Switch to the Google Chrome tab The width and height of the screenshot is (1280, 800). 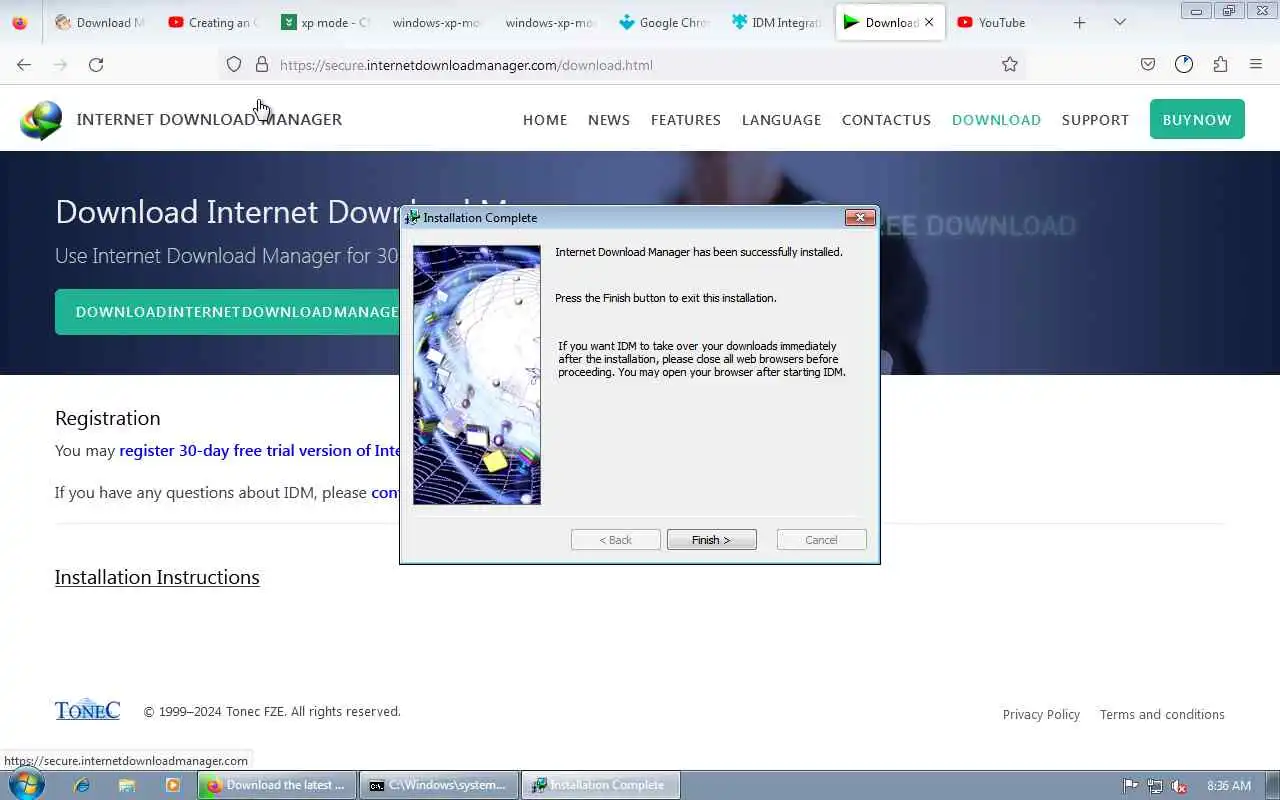tap(665, 22)
